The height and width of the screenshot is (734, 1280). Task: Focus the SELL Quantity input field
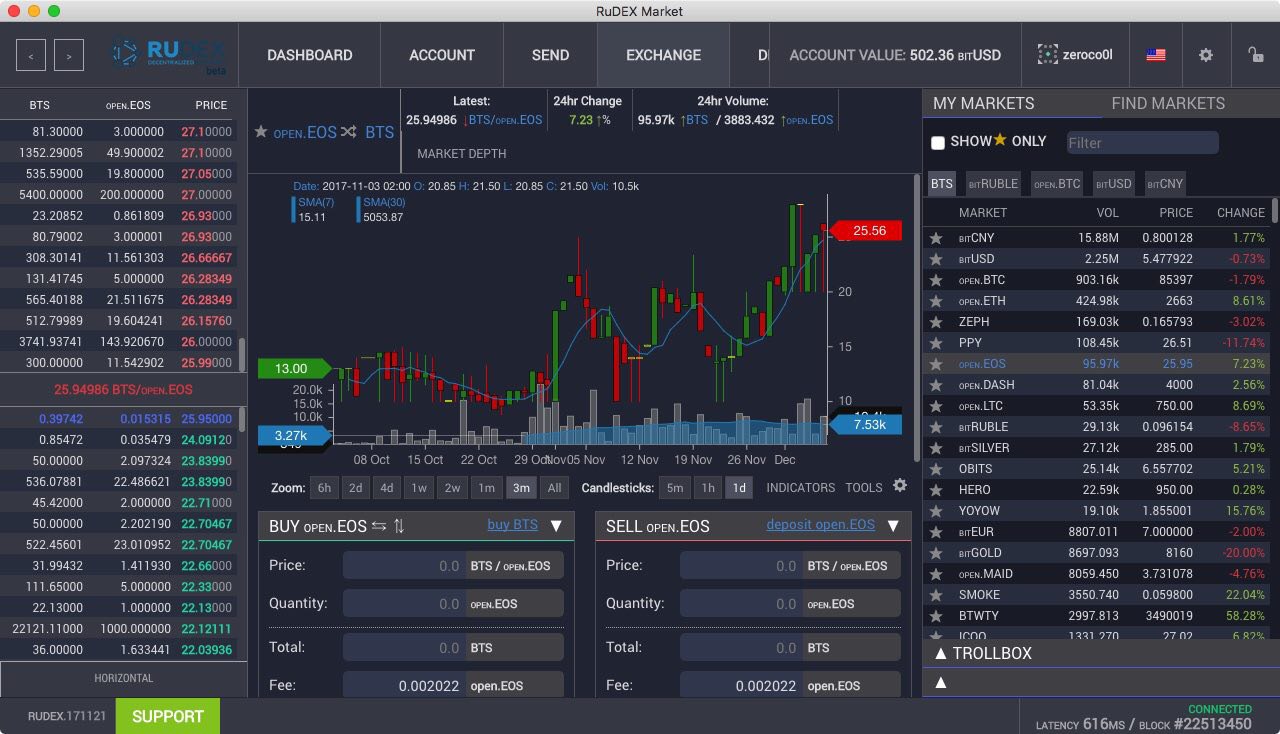[x=740, y=603]
